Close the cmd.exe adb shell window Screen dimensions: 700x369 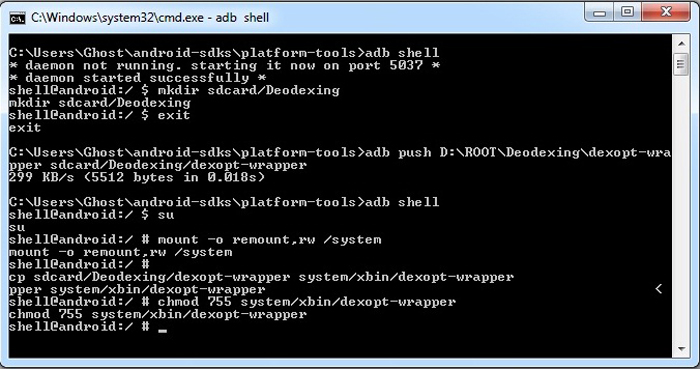coord(666,13)
